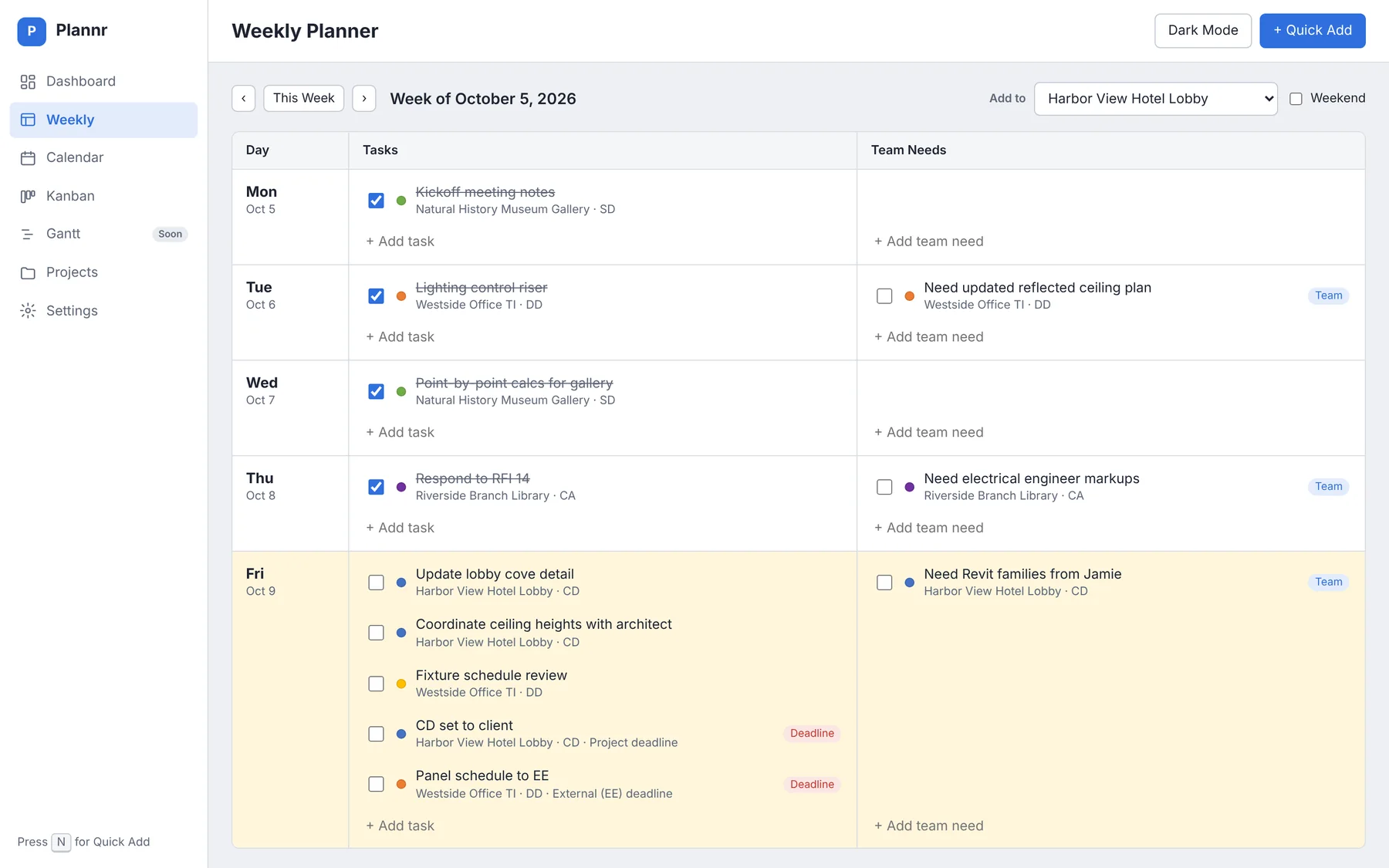Open Projects in sidebar
Image resolution: width=1389 pixels, height=868 pixels.
point(103,272)
